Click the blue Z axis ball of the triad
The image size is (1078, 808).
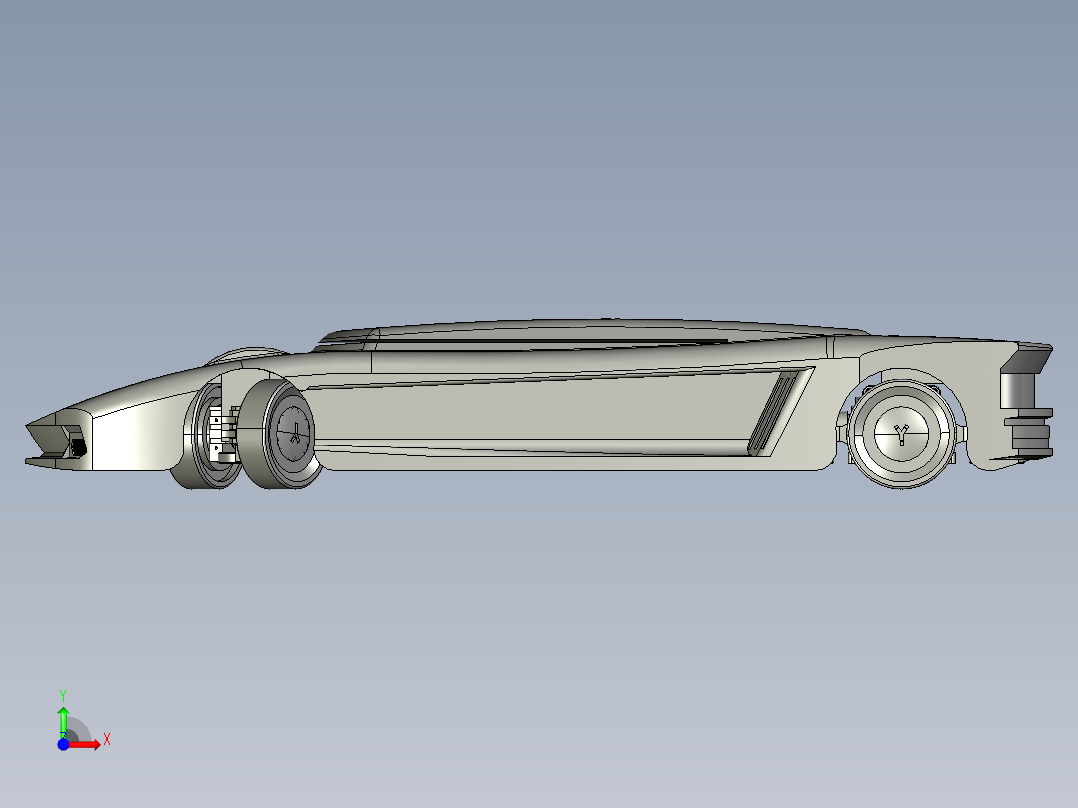point(63,744)
